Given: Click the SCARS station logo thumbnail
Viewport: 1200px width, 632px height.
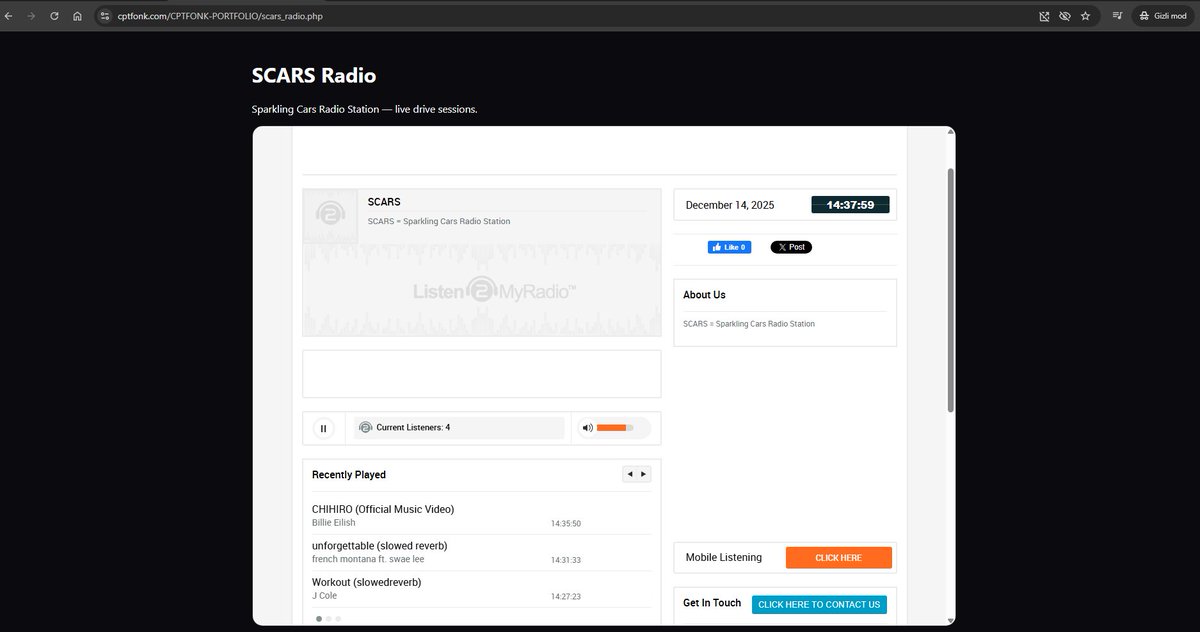Looking at the screenshot, I should [330, 213].
